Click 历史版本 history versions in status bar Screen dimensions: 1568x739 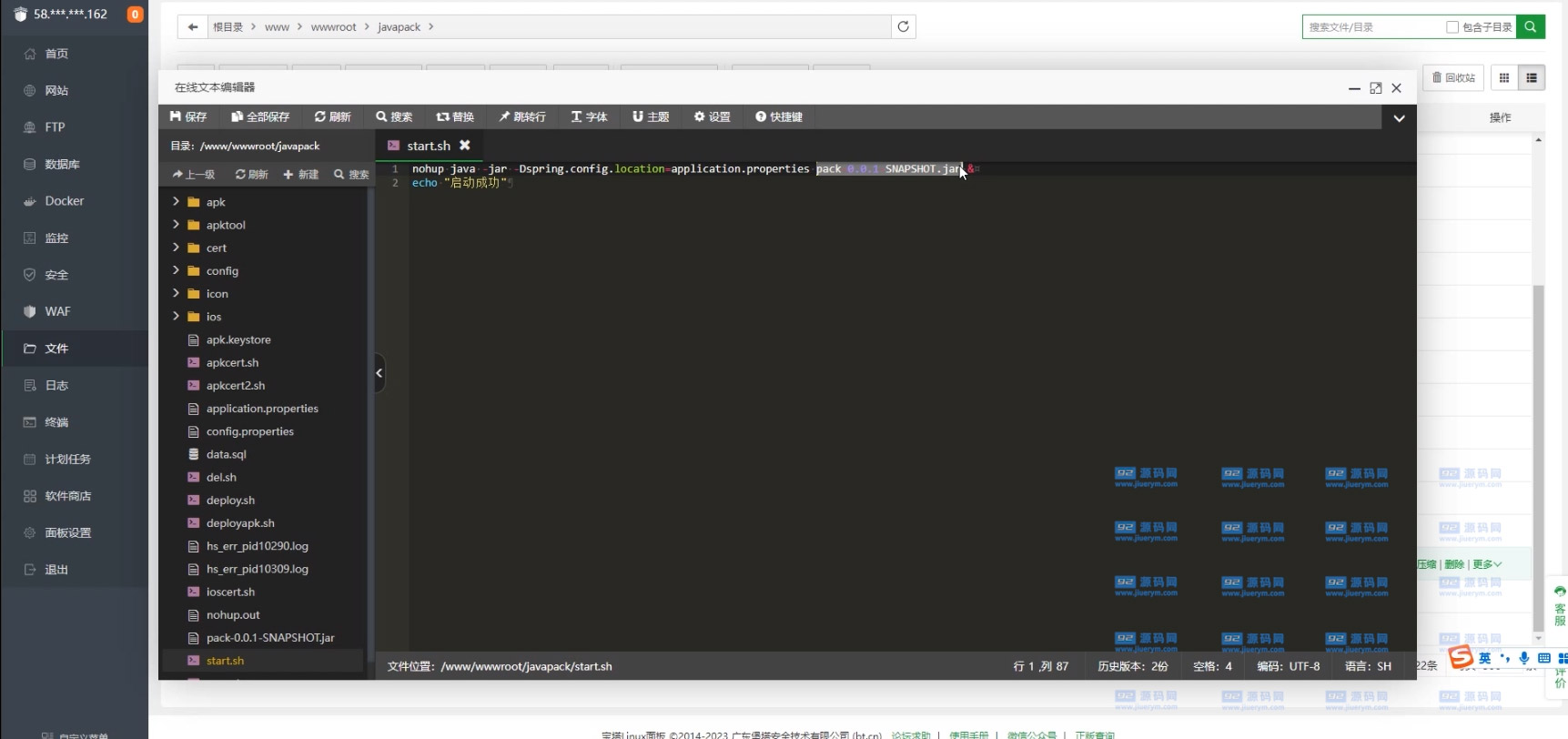(x=1132, y=666)
